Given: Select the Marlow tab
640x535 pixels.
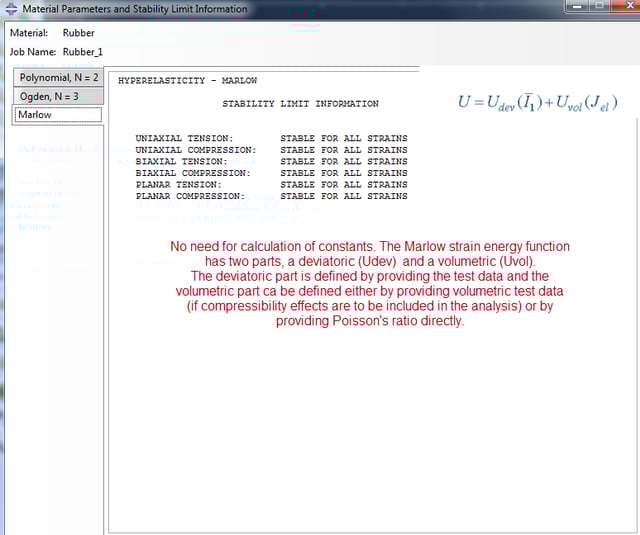Looking at the screenshot, I should (58, 115).
